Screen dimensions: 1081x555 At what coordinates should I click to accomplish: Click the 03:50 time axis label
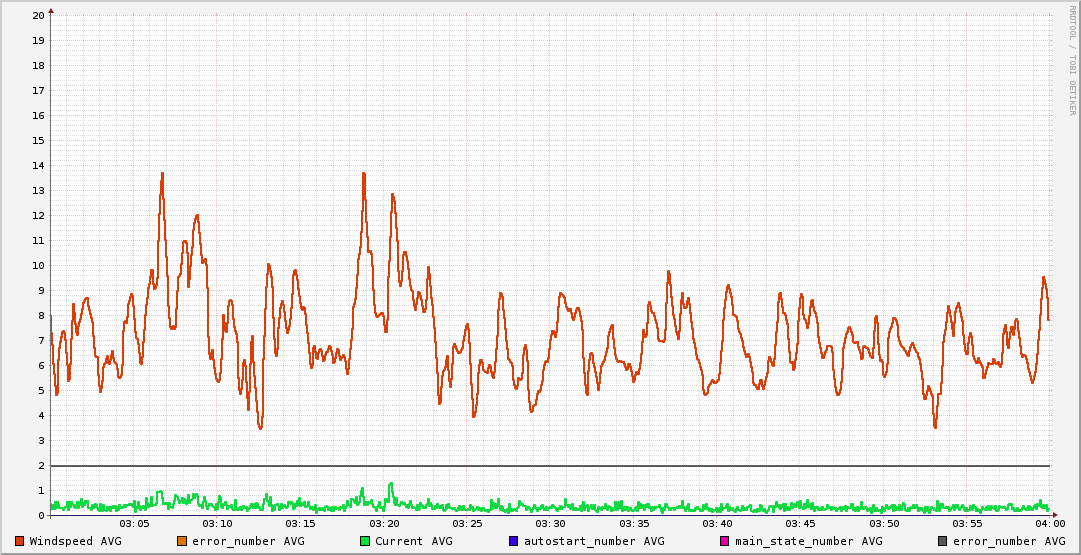pyautogui.click(x=883, y=524)
